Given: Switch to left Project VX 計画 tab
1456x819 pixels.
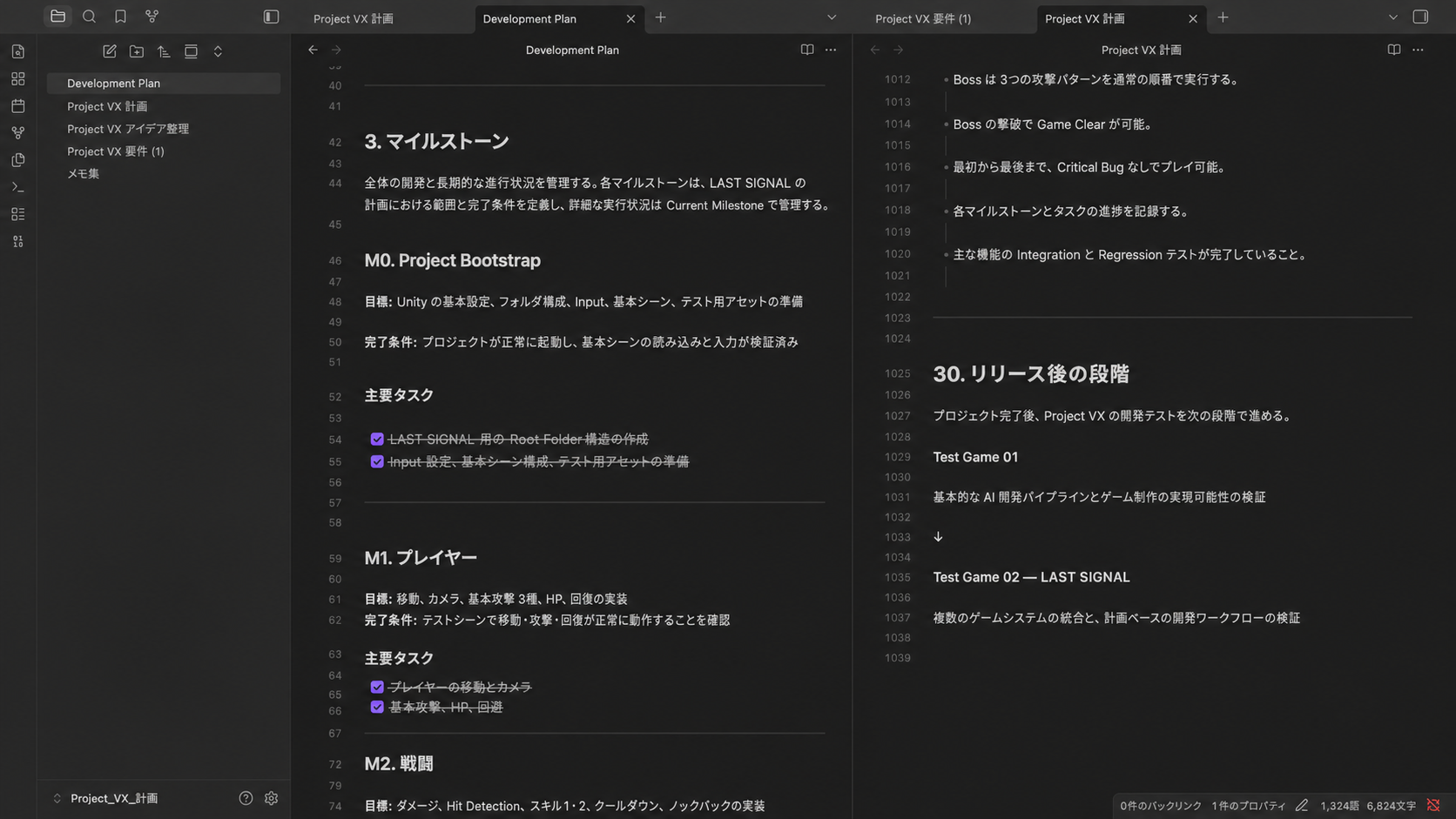Looking at the screenshot, I should (x=353, y=18).
